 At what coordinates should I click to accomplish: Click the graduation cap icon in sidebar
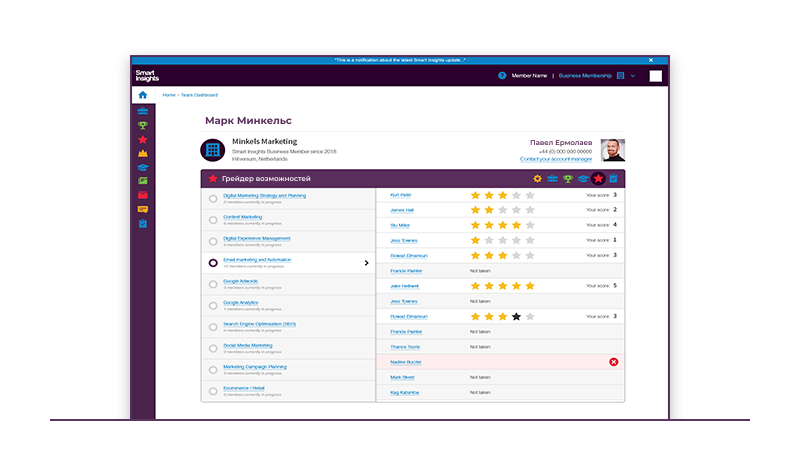click(x=142, y=167)
